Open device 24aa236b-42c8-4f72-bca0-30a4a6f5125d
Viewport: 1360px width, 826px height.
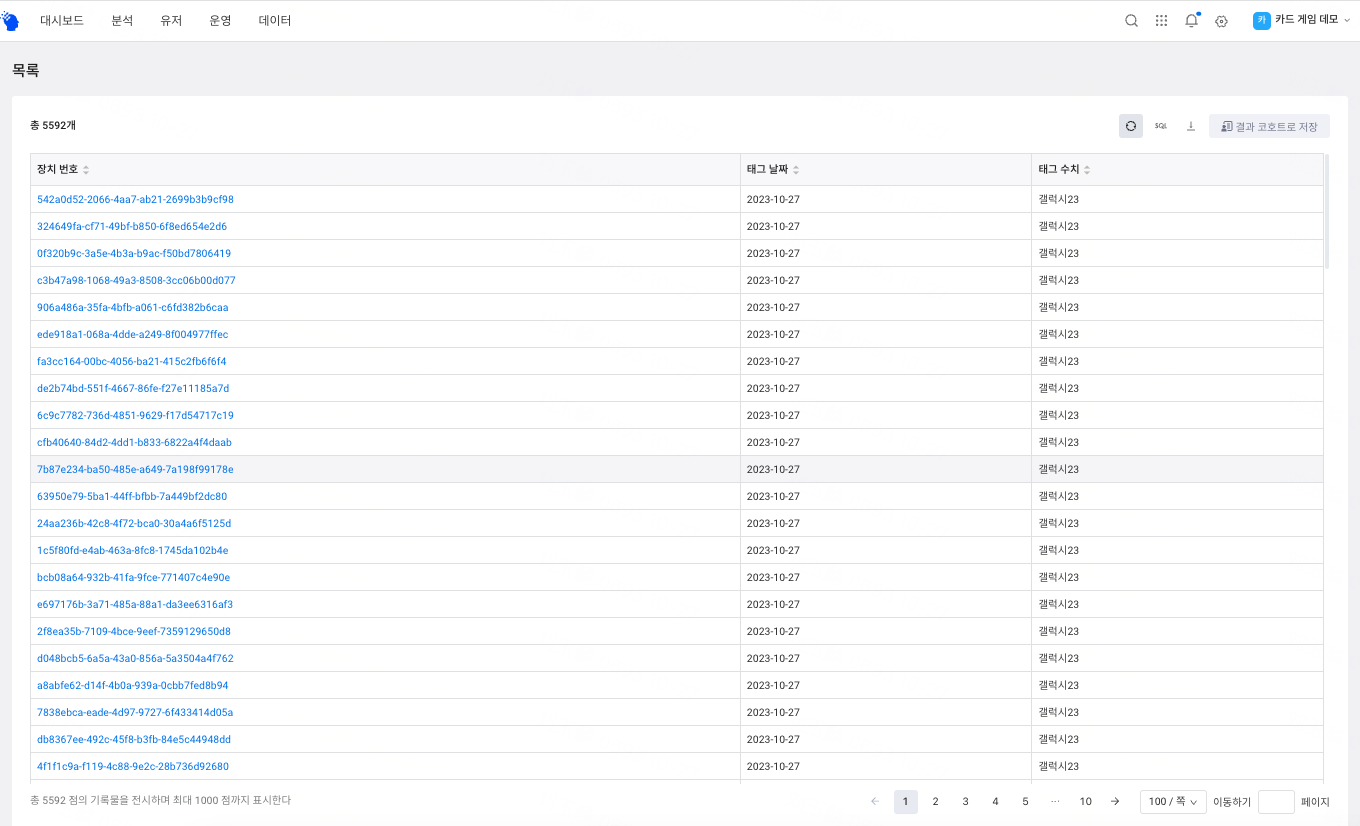click(134, 523)
